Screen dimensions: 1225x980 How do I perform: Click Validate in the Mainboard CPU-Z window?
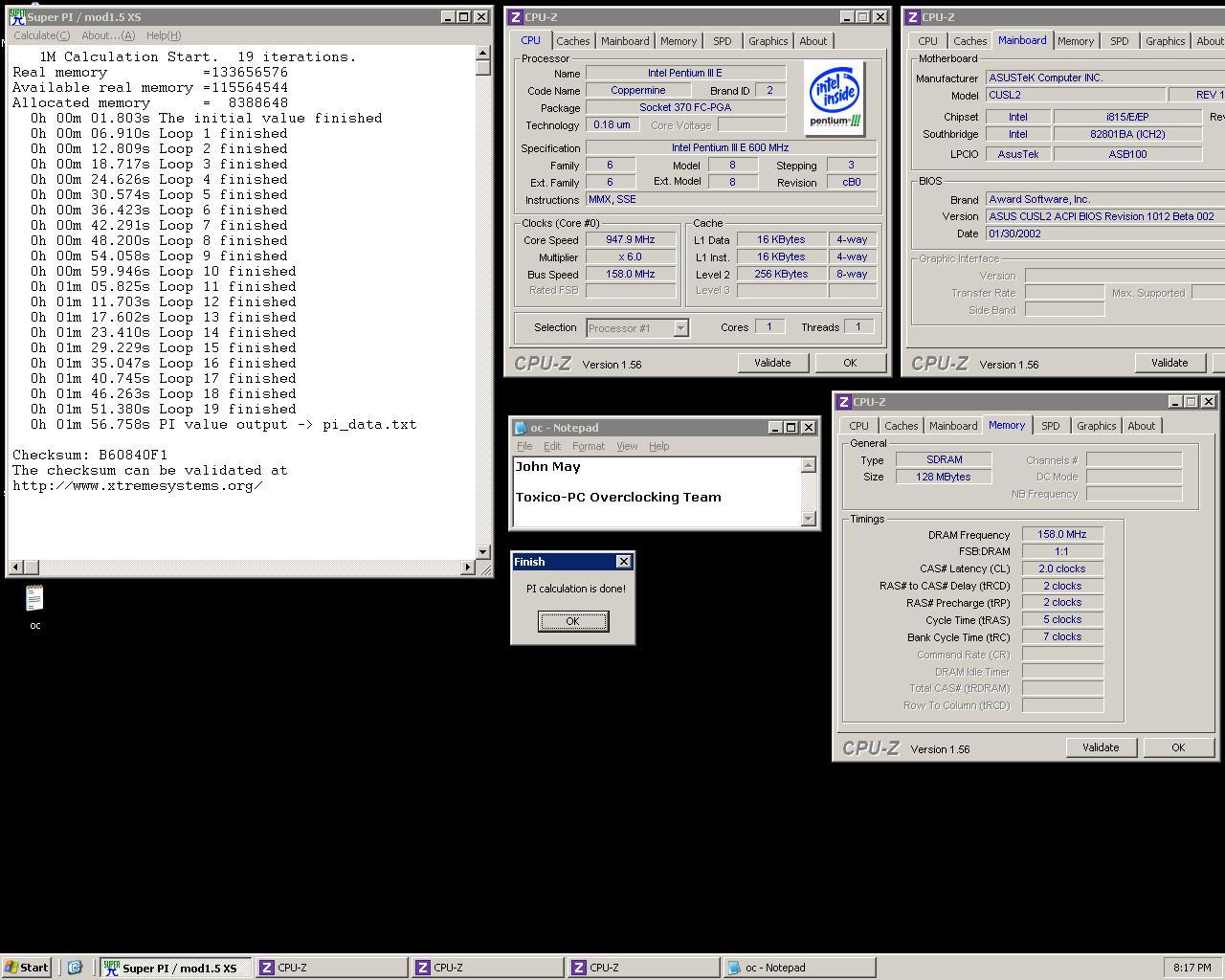point(1169,363)
